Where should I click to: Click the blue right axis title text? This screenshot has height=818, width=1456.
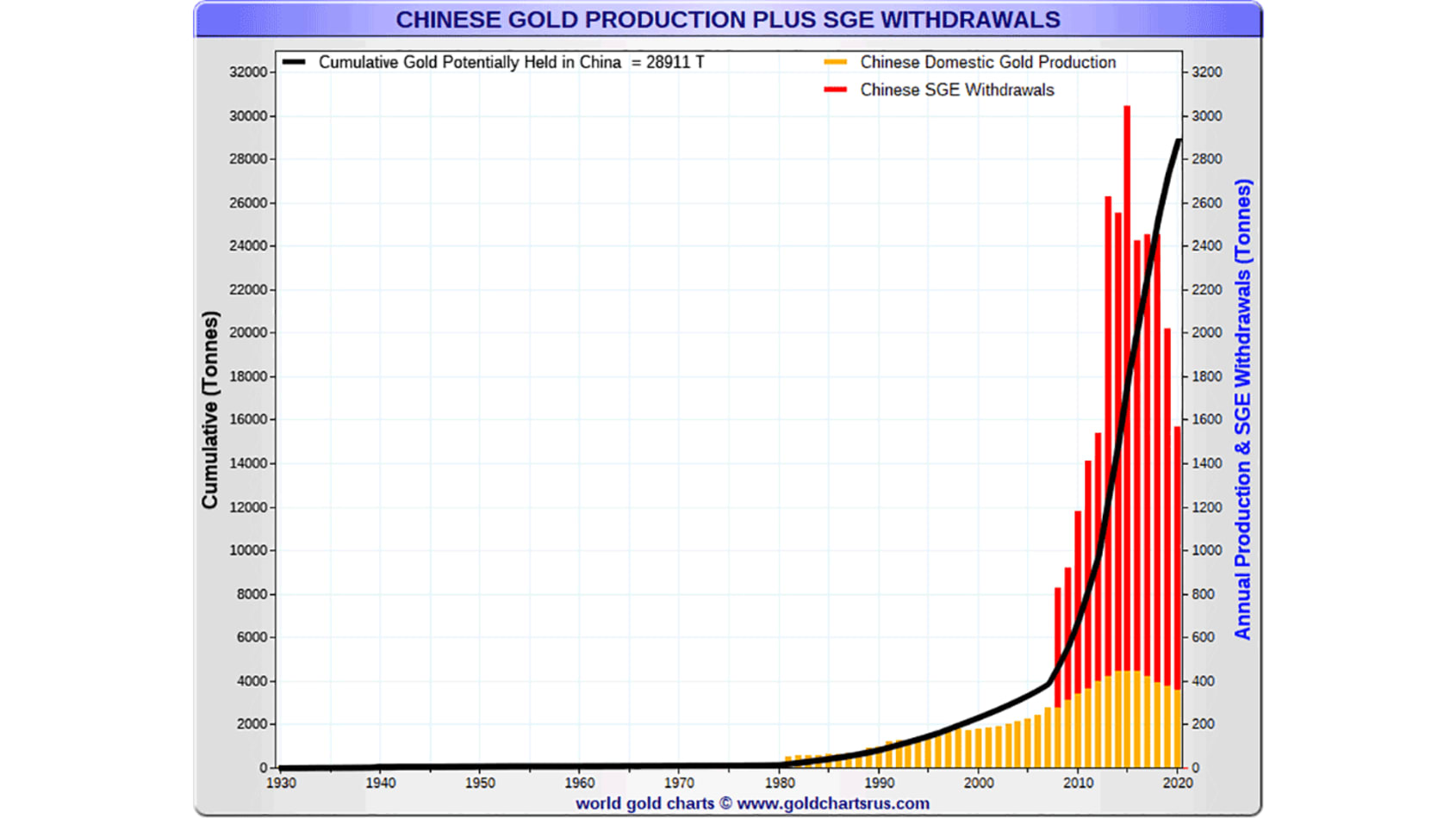pyautogui.click(x=1241, y=410)
